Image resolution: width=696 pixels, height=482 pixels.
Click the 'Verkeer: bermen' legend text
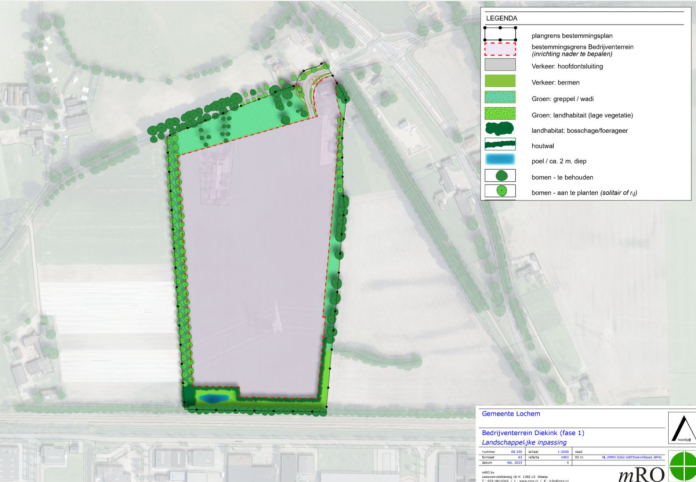(x=555, y=83)
